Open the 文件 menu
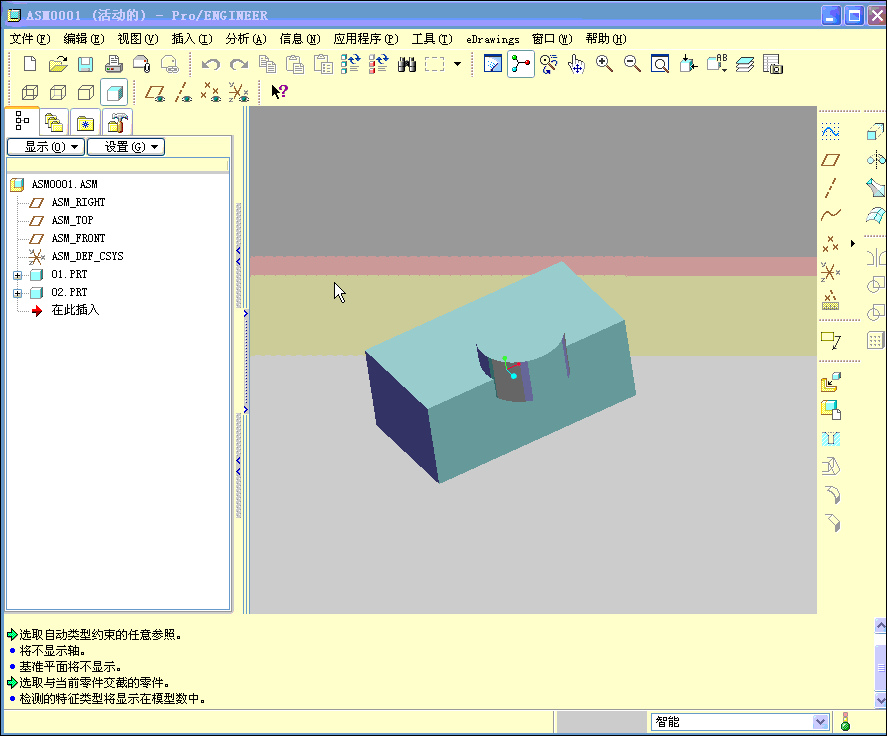Viewport: 887px width, 736px height. pos(30,38)
